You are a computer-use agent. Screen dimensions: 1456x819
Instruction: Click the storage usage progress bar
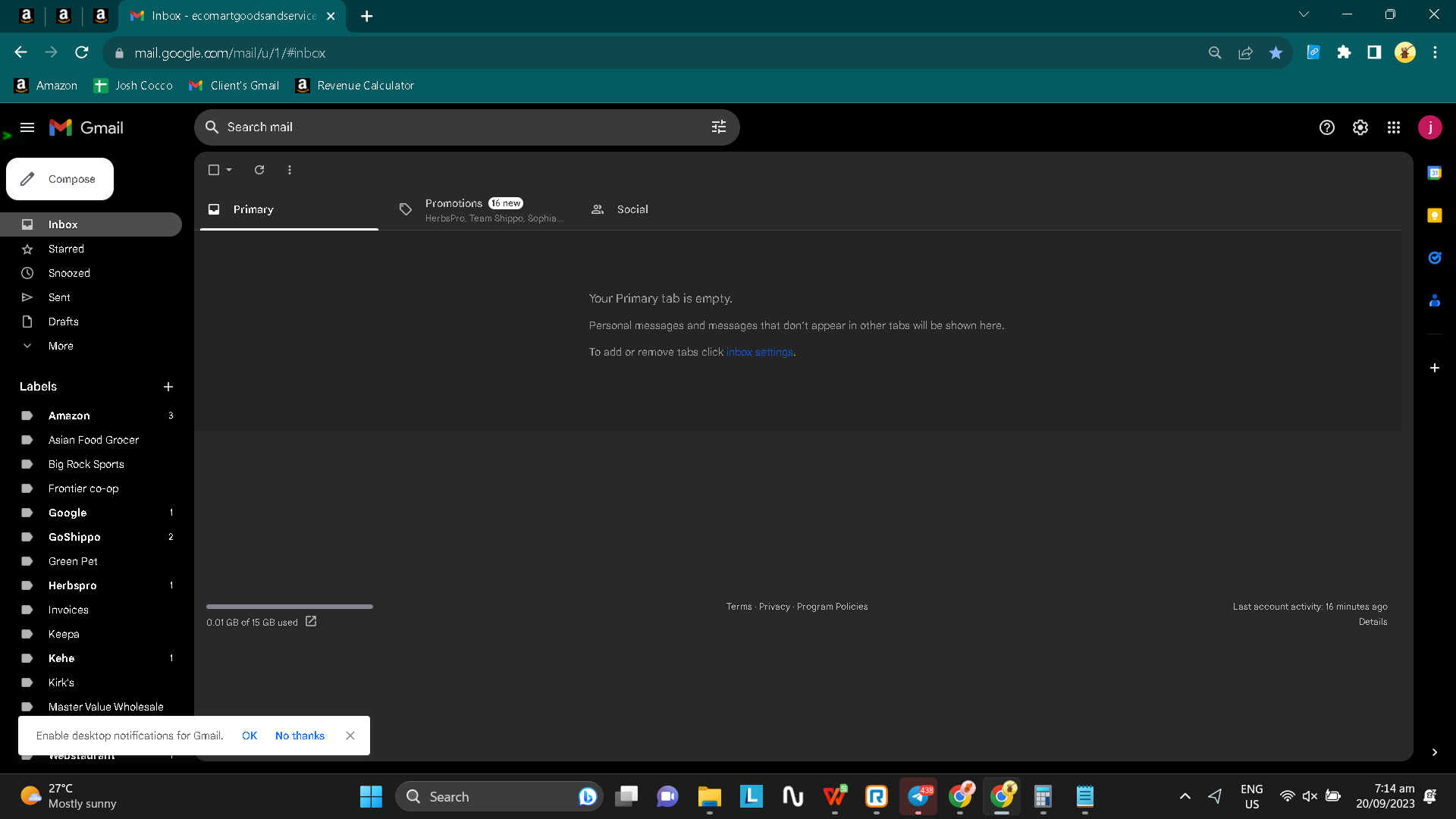pos(290,607)
